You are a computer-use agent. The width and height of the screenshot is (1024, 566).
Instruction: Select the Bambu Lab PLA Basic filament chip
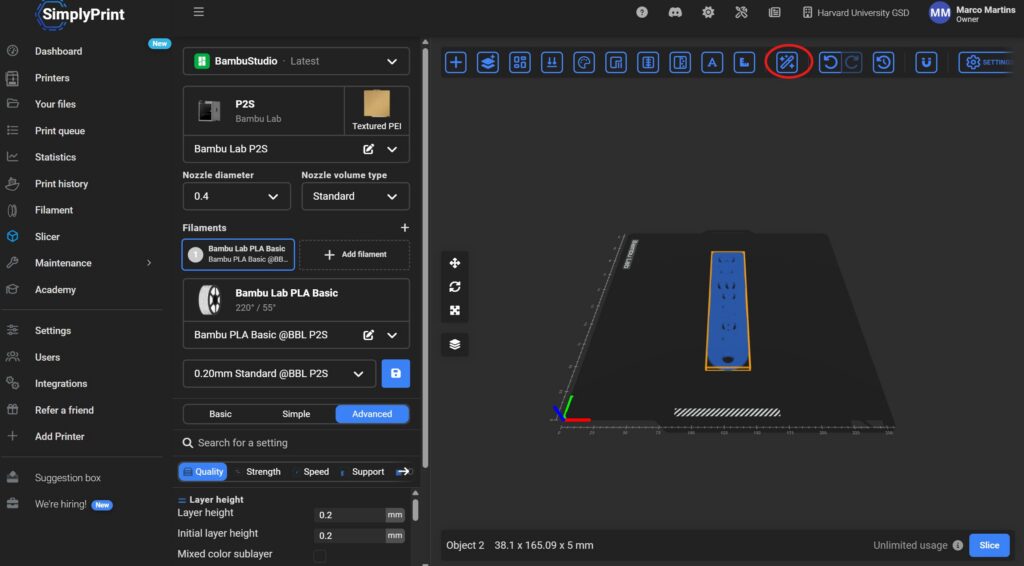tap(238, 255)
